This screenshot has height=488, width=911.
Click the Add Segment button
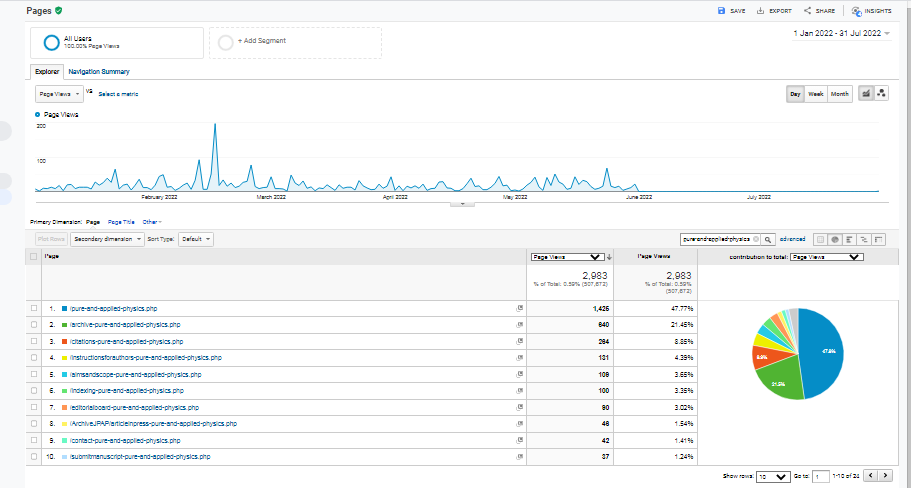point(261,42)
